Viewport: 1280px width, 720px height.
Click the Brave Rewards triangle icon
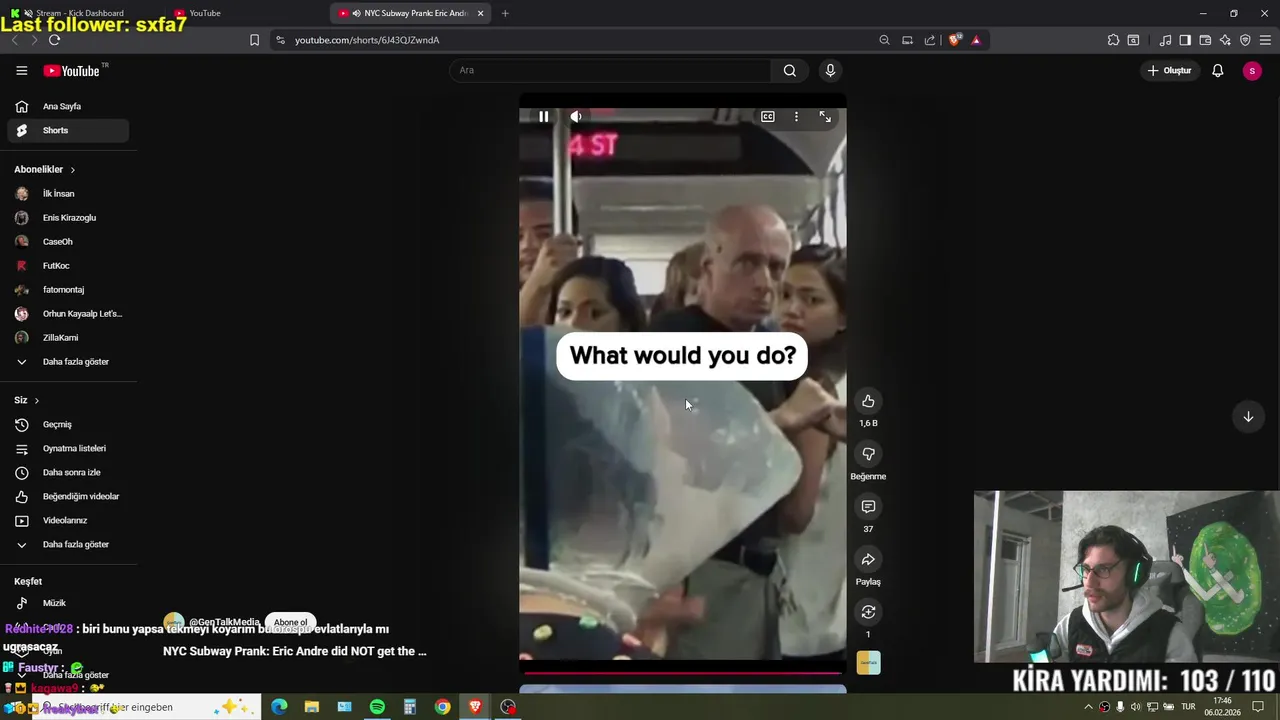click(976, 40)
